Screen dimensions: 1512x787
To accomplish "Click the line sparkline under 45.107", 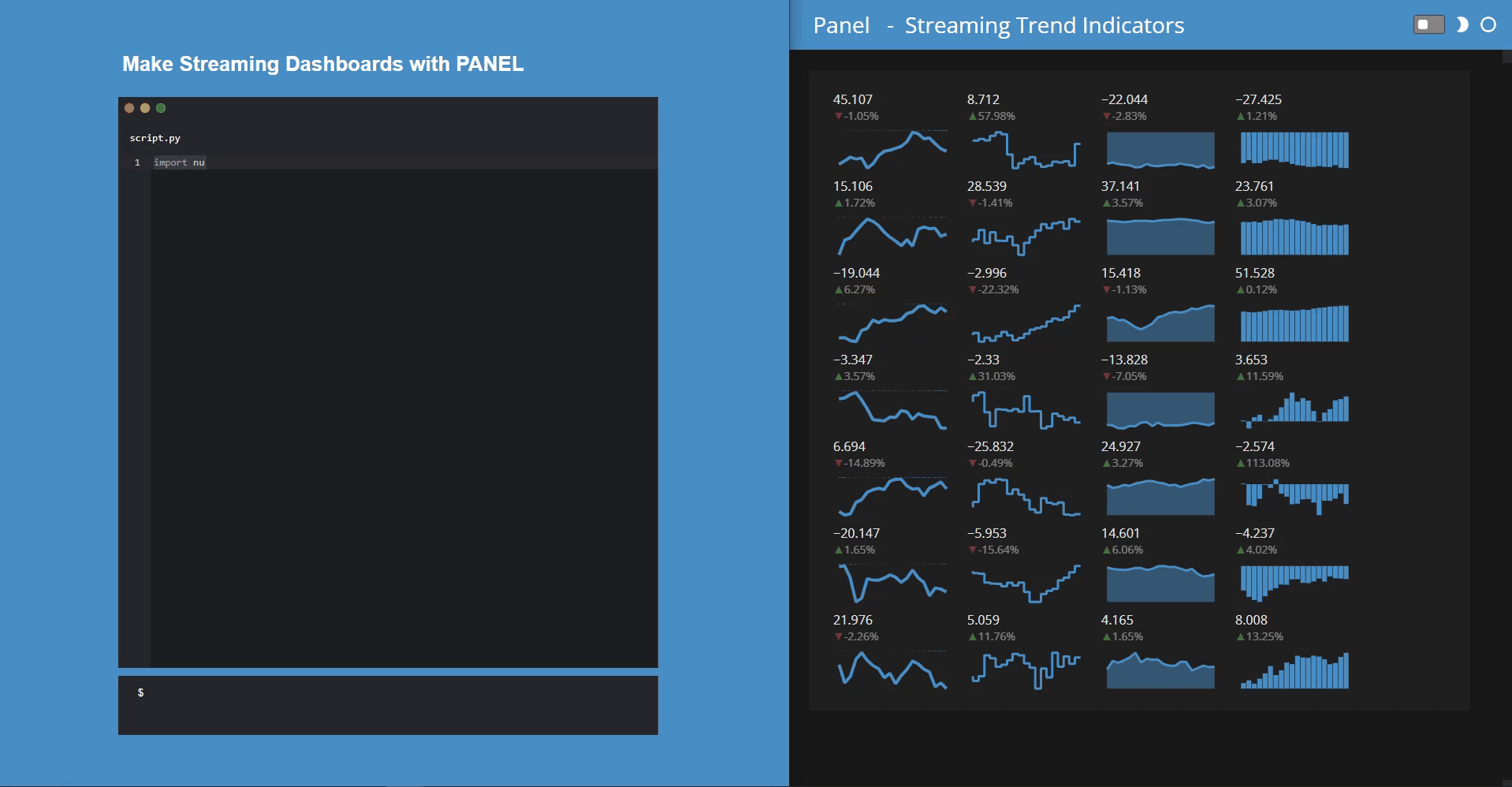I will pos(892,150).
